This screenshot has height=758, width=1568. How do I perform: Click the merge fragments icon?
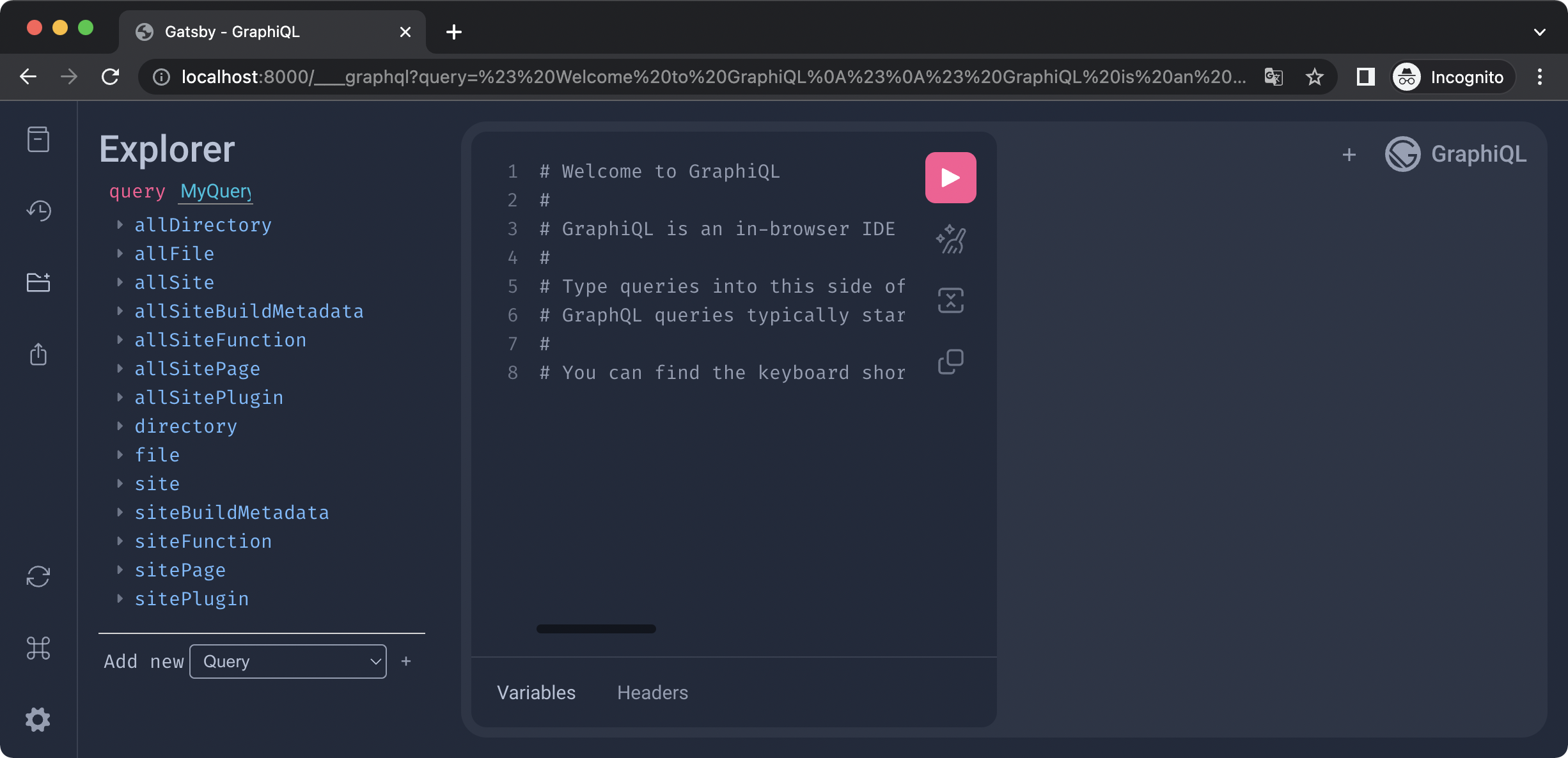tap(950, 300)
